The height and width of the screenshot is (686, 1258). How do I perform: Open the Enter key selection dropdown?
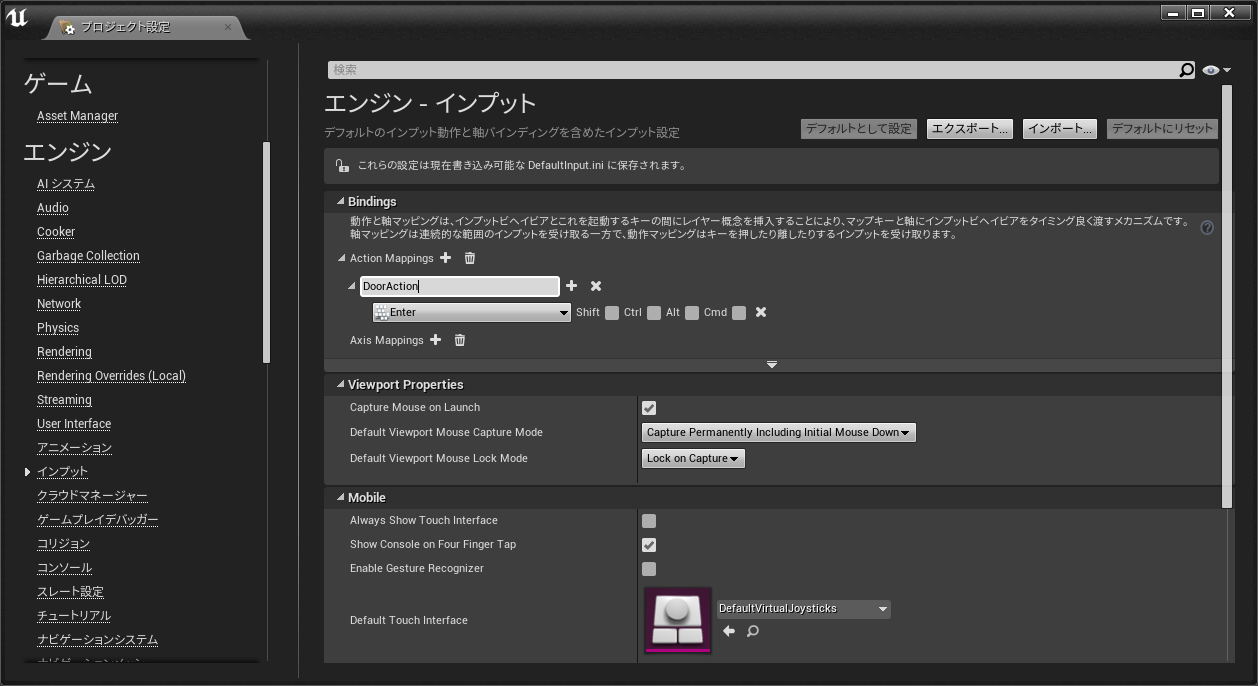(x=471, y=313)
